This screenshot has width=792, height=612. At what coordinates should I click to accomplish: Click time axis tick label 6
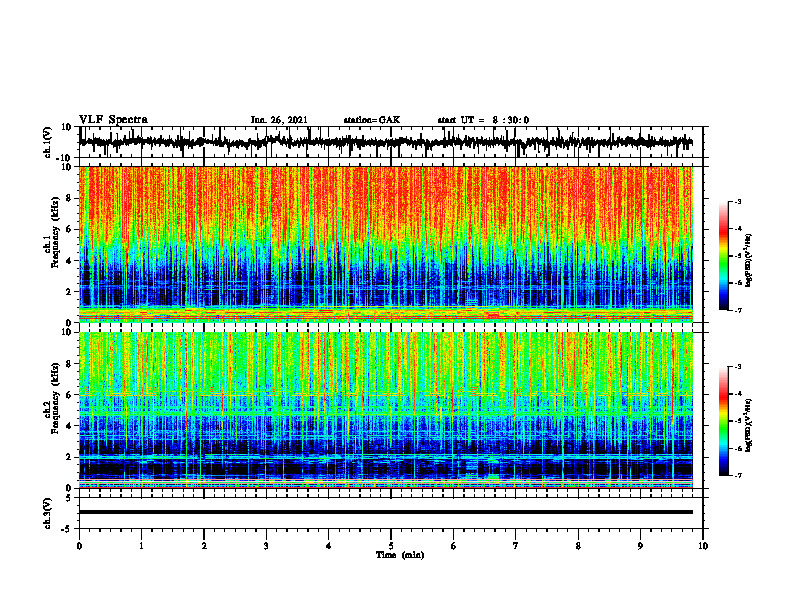click(x=454, y=546)
